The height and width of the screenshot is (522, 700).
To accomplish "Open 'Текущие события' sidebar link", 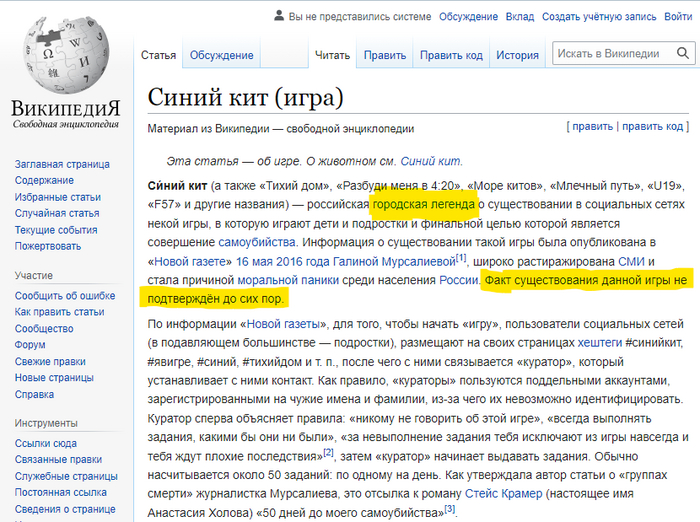I will (x=56, y=230).
